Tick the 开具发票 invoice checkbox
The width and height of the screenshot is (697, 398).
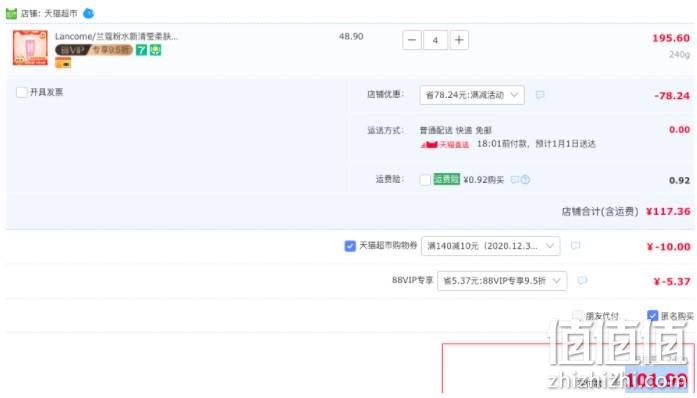click(x=21, y=92)
